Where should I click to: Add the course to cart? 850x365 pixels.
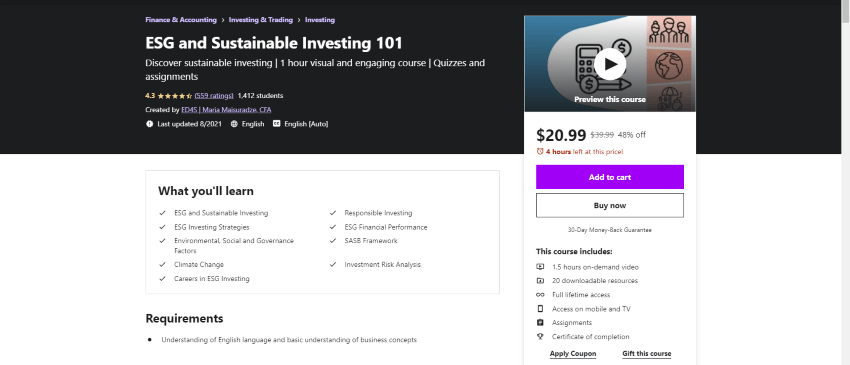pos(610,177)
